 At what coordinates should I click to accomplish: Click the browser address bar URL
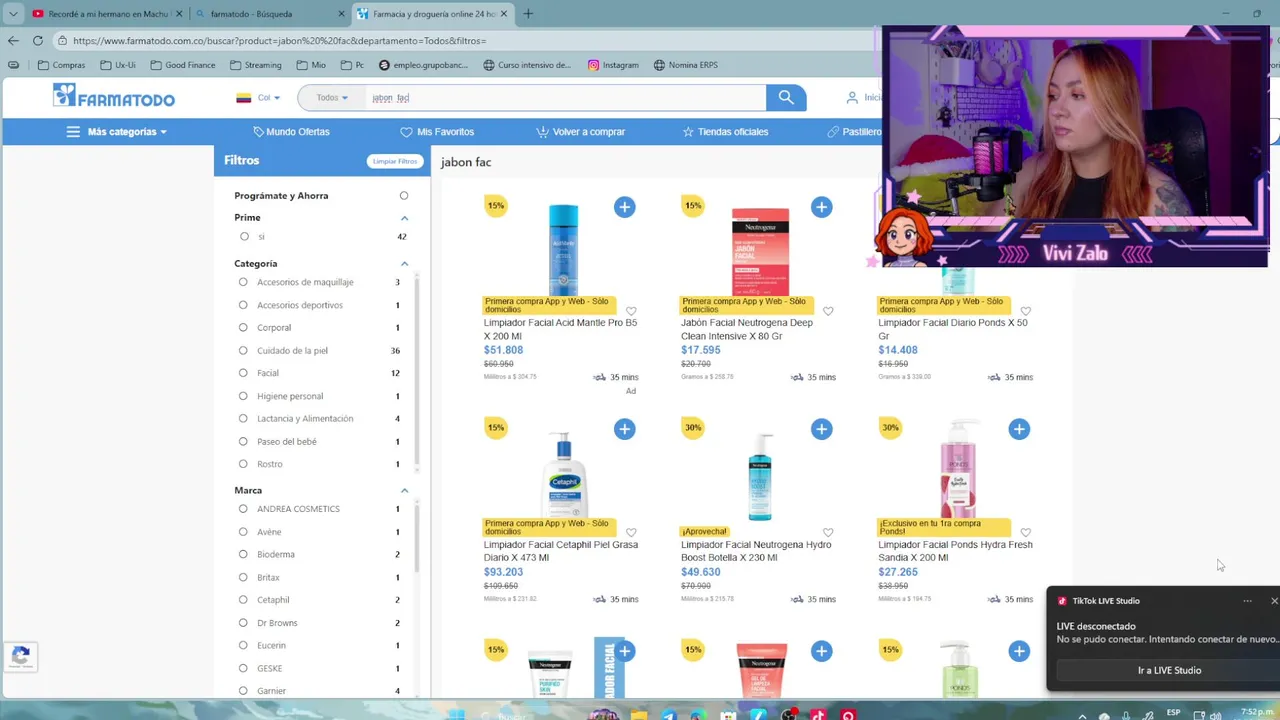[x=279, y=41]
